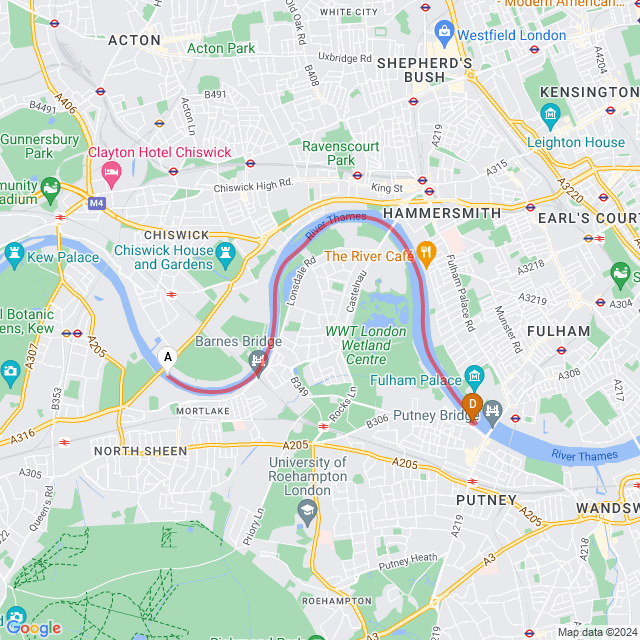Click the WWT London Wetland Centre label
This screenshot has height=640, width=640.
coord(366,345)
